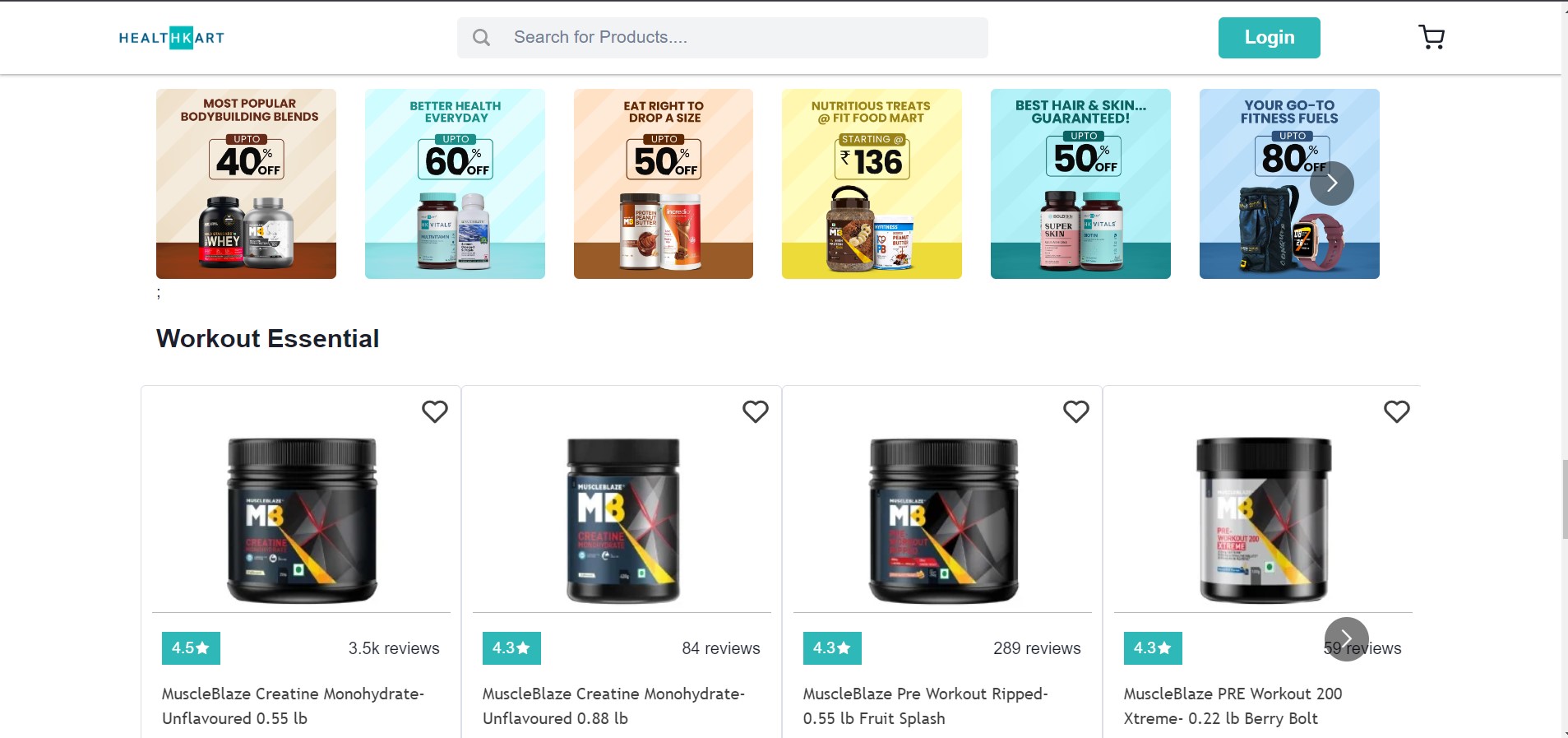Viewport: 1568px width, 738px height.
Task: Open Best Hair & Skin Guaranteed banner
Action: click(1080, 183)
